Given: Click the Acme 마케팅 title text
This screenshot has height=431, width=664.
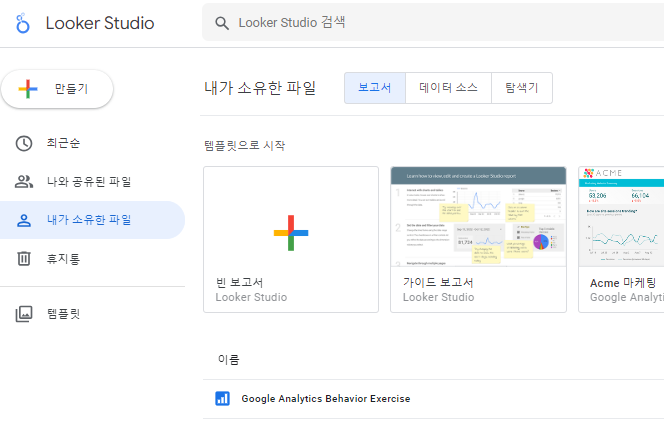Looking at the screenshot, I should click(x=623, y=283).
